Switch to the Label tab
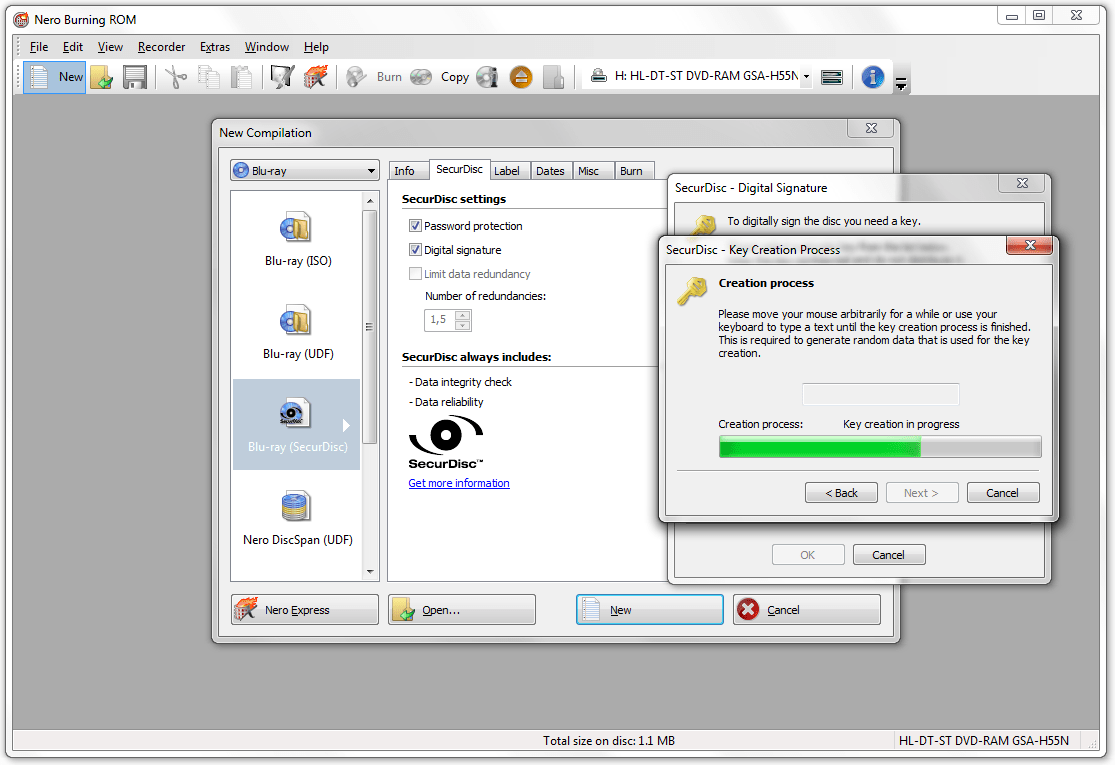This screenshot has height=766, width=1115. pos(509,170)
